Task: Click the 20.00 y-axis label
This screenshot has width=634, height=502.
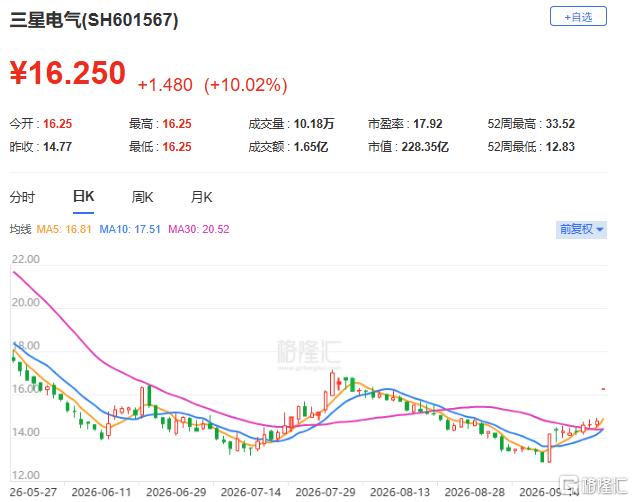Action: coord(25,302)
